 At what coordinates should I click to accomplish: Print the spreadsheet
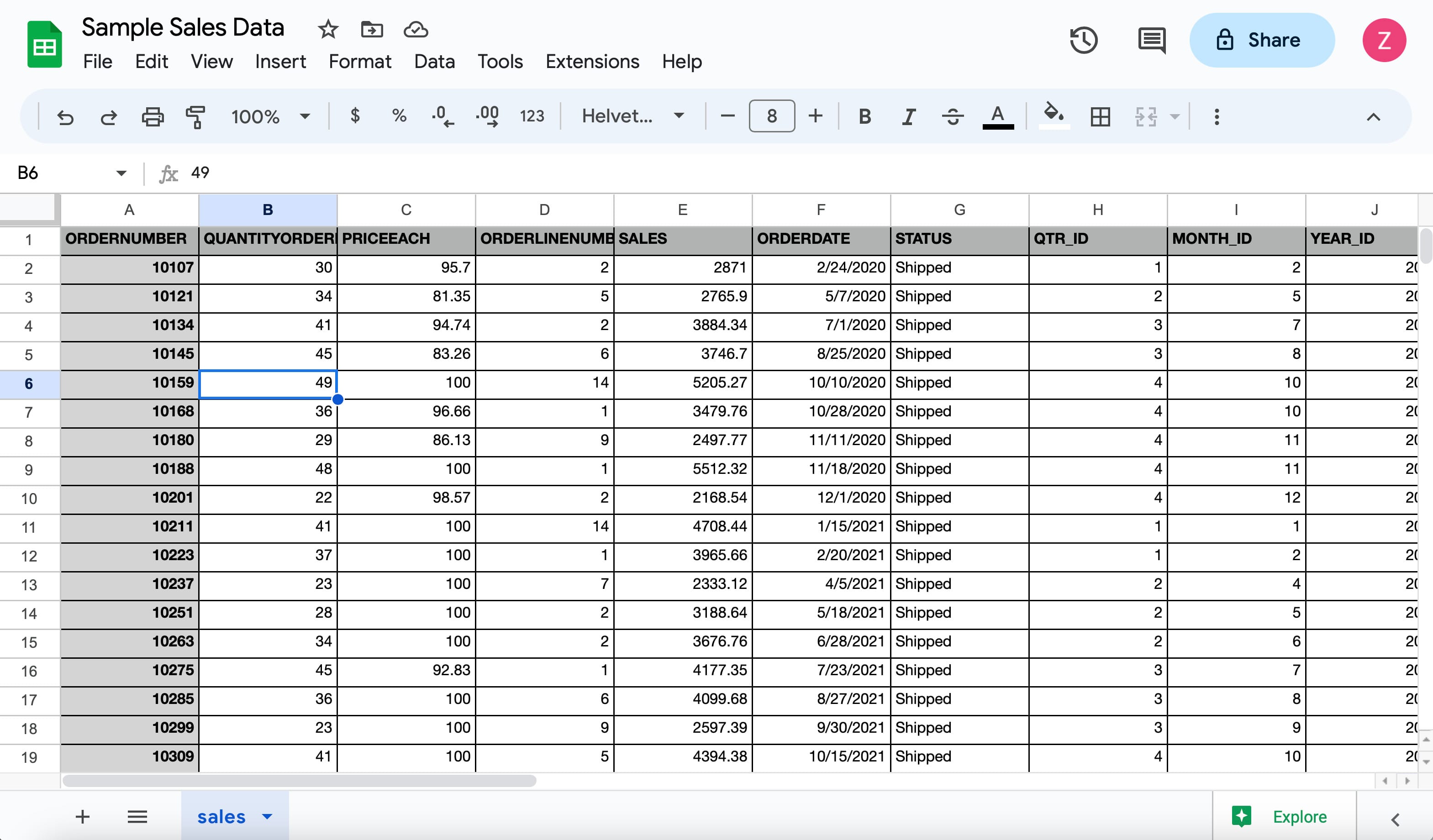point(153,116)
